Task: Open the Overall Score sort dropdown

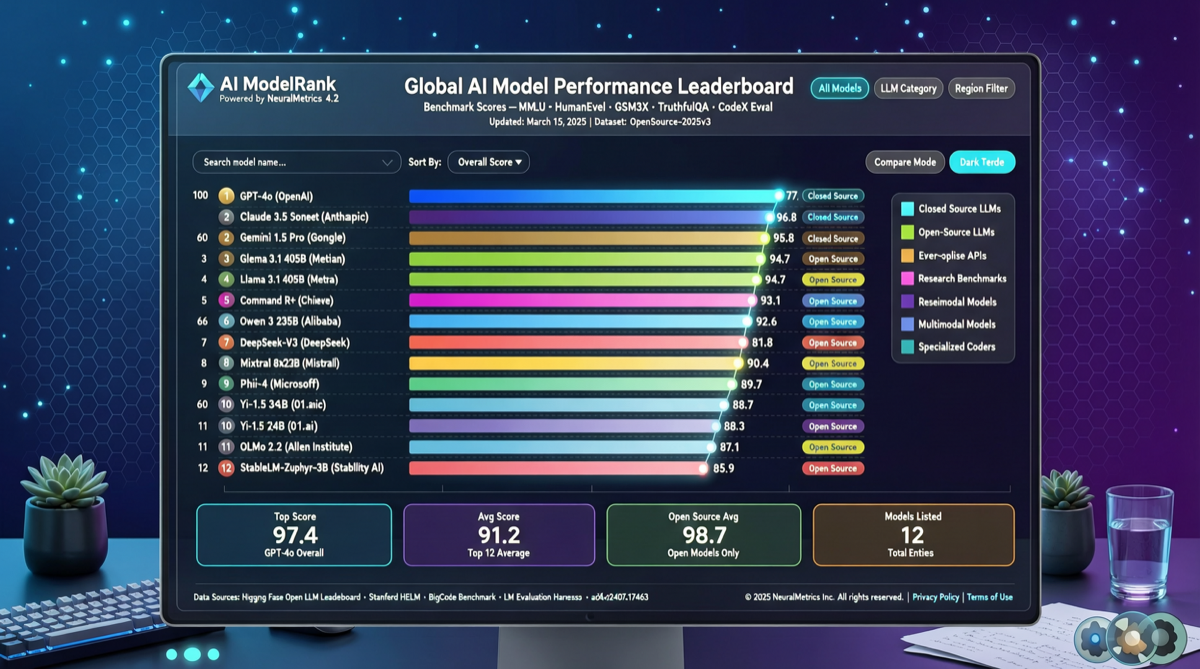Action: click(x=488, y=162)
